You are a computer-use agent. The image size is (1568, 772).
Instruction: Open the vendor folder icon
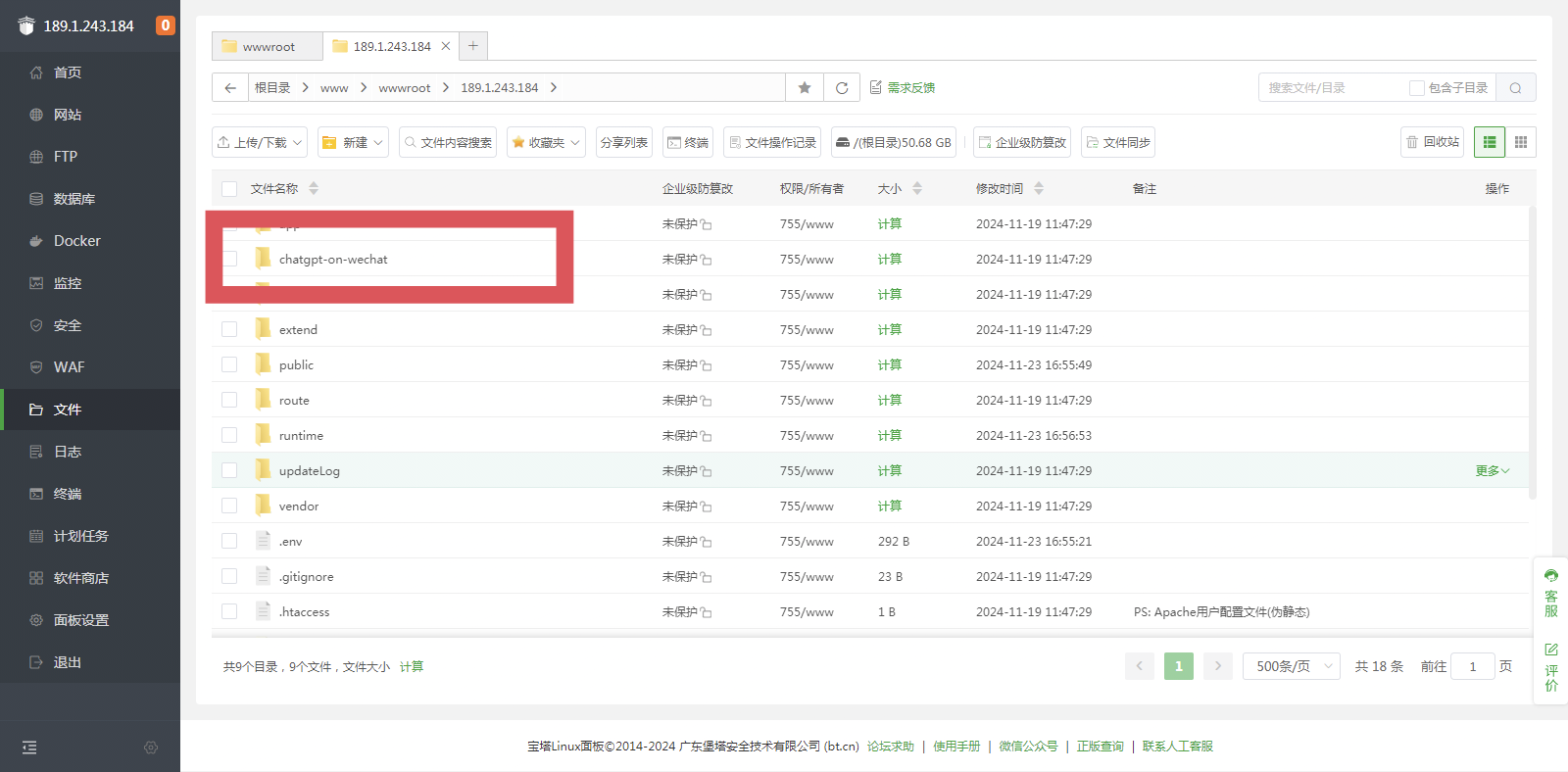[263, 506]
